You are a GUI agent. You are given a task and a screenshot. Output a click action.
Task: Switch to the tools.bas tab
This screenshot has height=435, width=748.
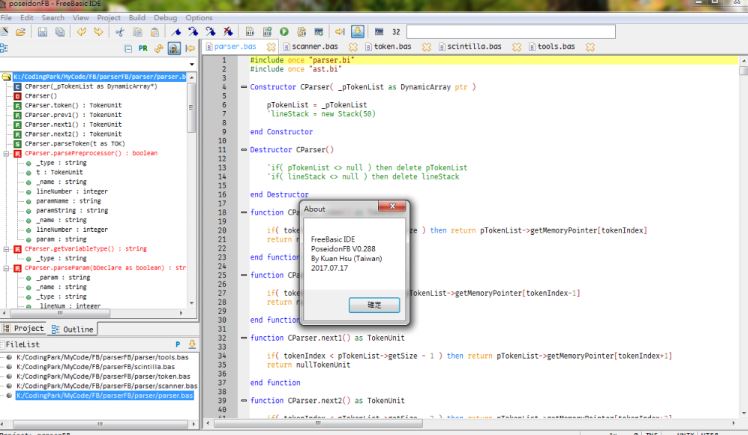[556, 47]
